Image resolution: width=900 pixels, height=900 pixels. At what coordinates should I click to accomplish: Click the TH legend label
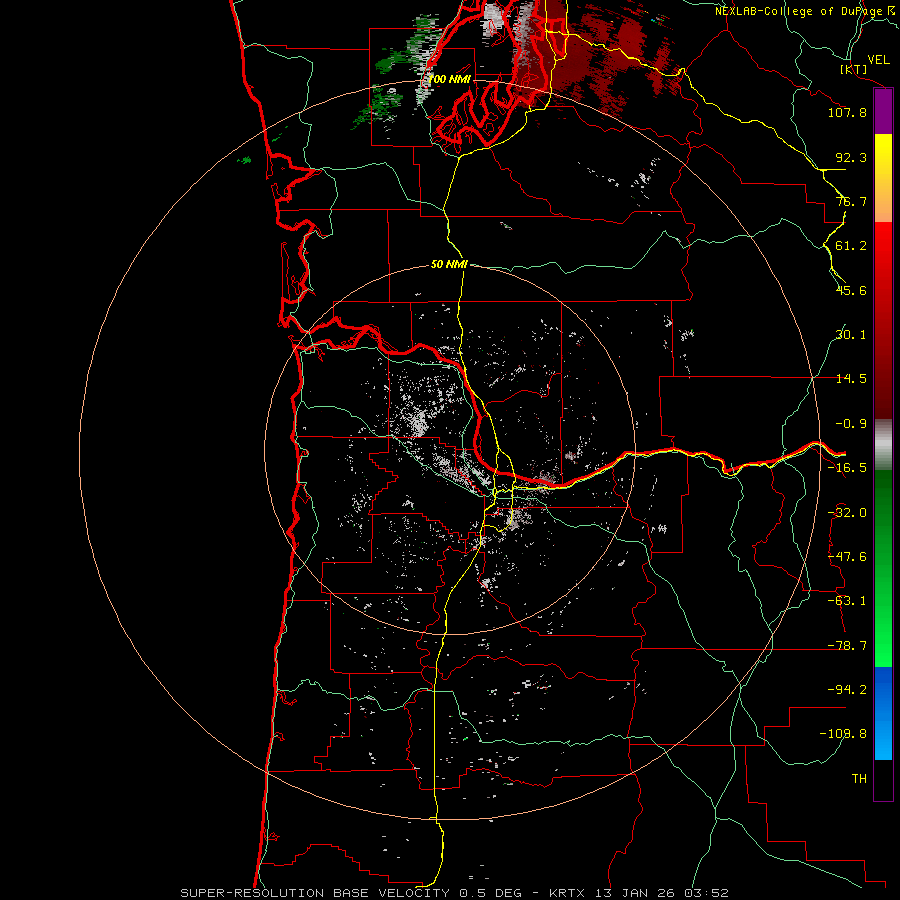tap(859, 779)
